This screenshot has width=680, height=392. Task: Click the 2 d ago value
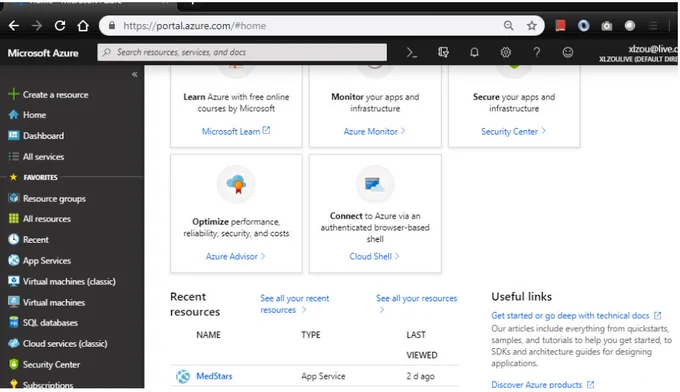tap(420, 376)
